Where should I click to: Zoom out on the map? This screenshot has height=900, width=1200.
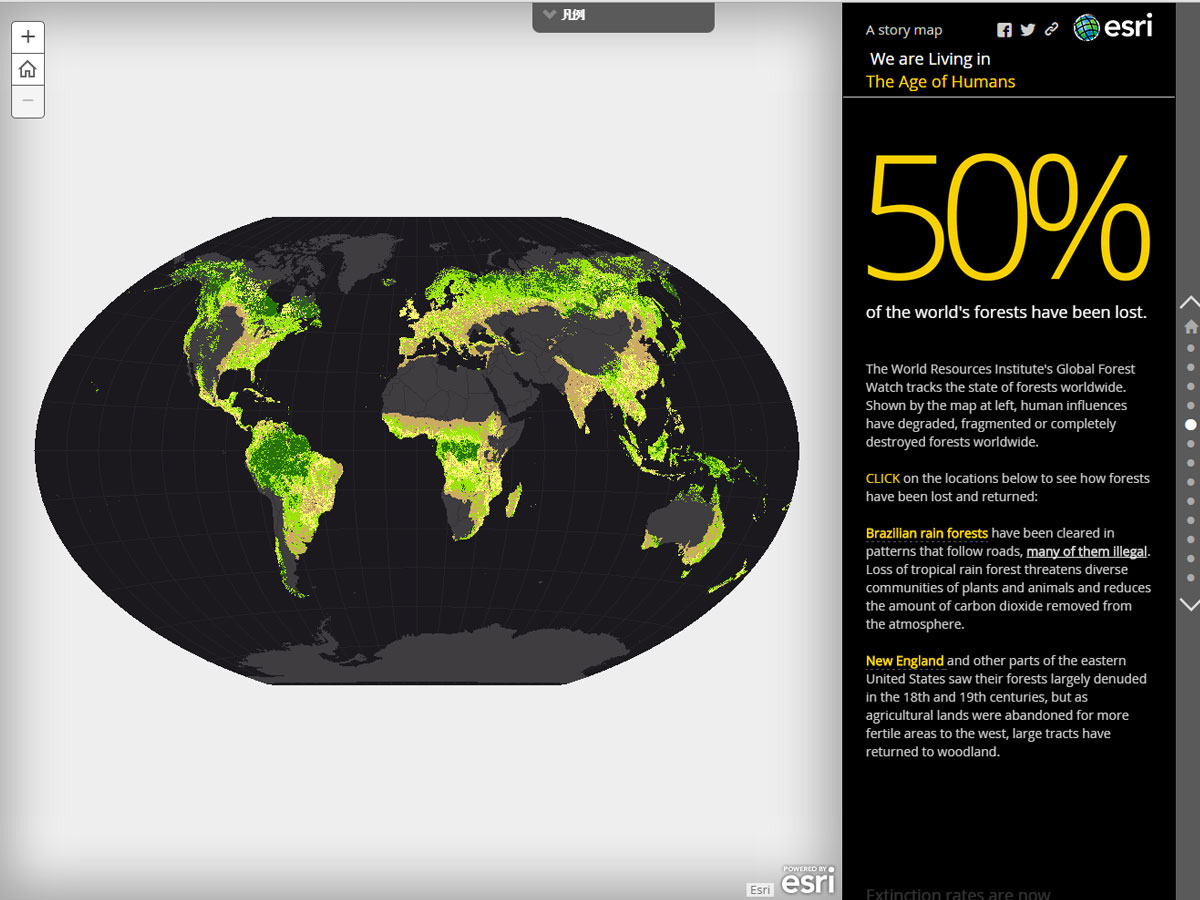tap(28, 100)
